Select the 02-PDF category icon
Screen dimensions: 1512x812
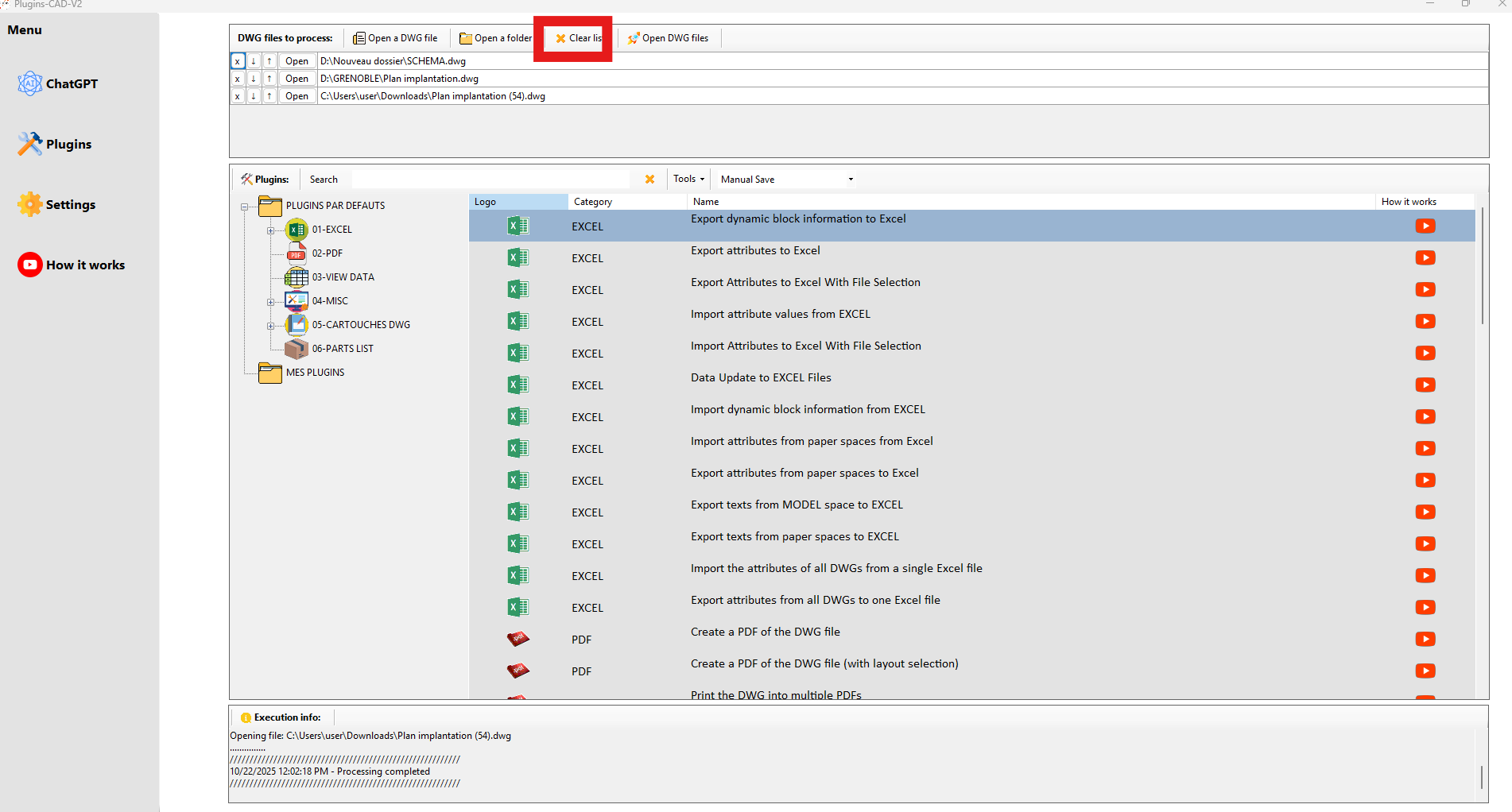tap(297, 253)
